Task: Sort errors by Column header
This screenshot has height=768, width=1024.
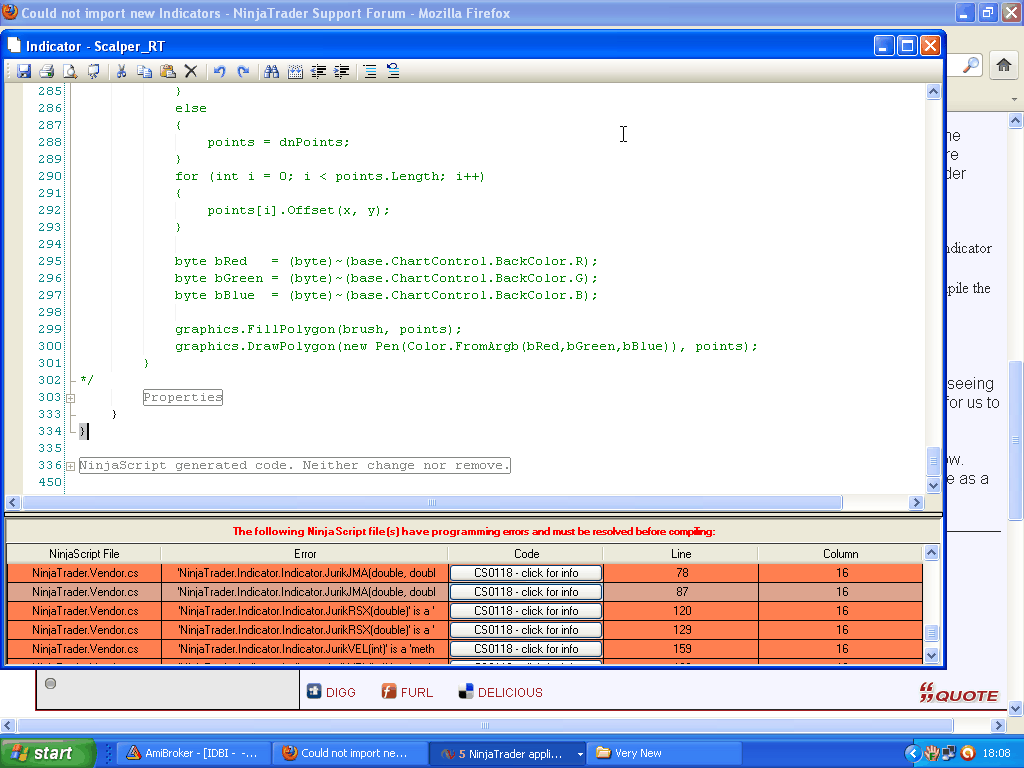Action: tap(840, 553)
